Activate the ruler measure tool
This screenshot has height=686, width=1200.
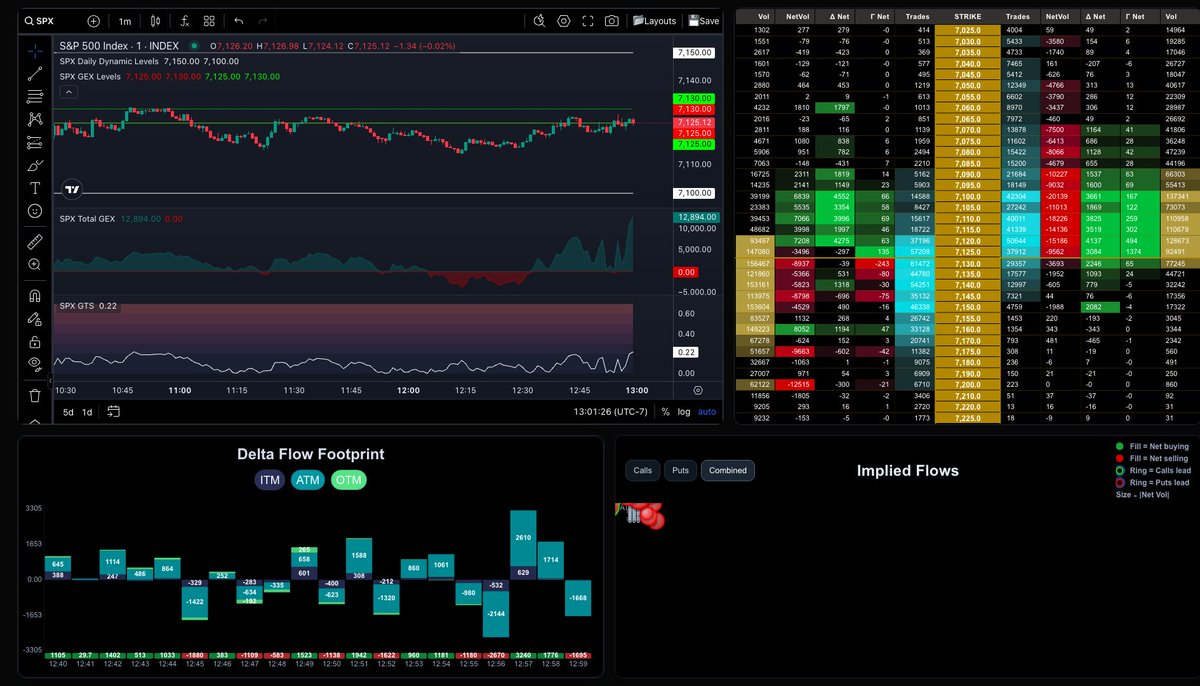coord(35,241)
